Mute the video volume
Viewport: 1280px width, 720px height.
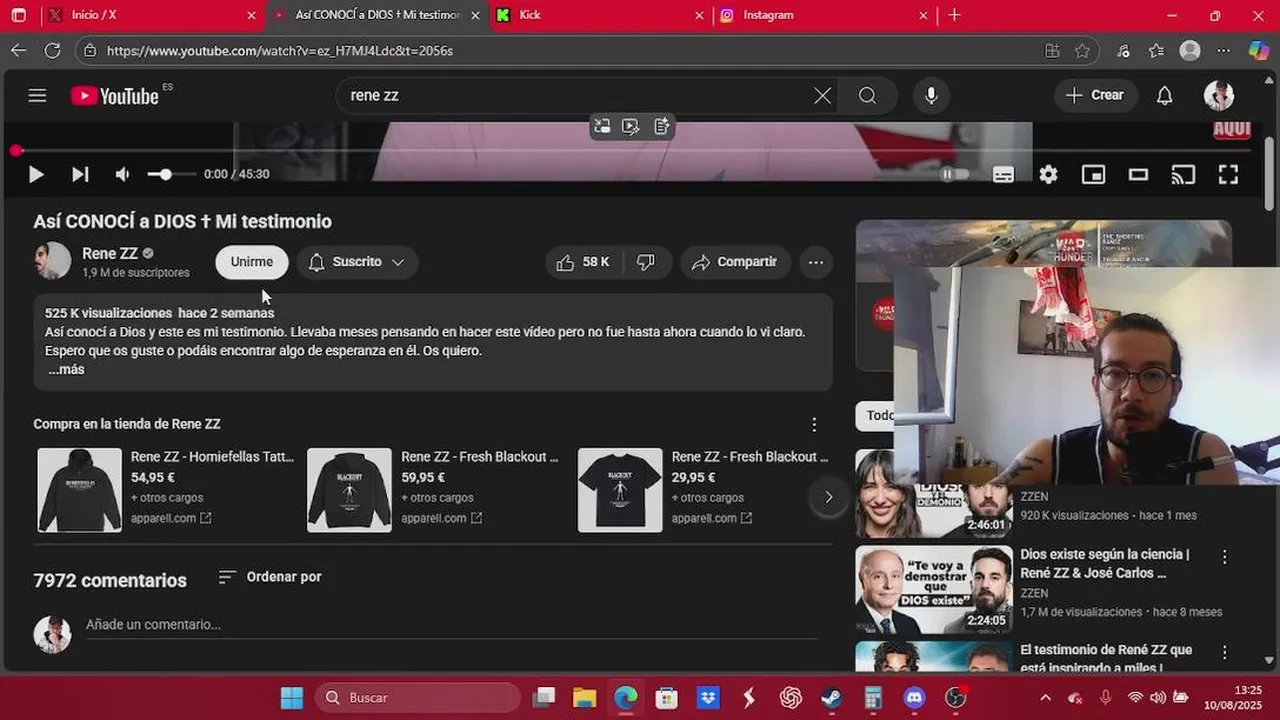(122, 174)
